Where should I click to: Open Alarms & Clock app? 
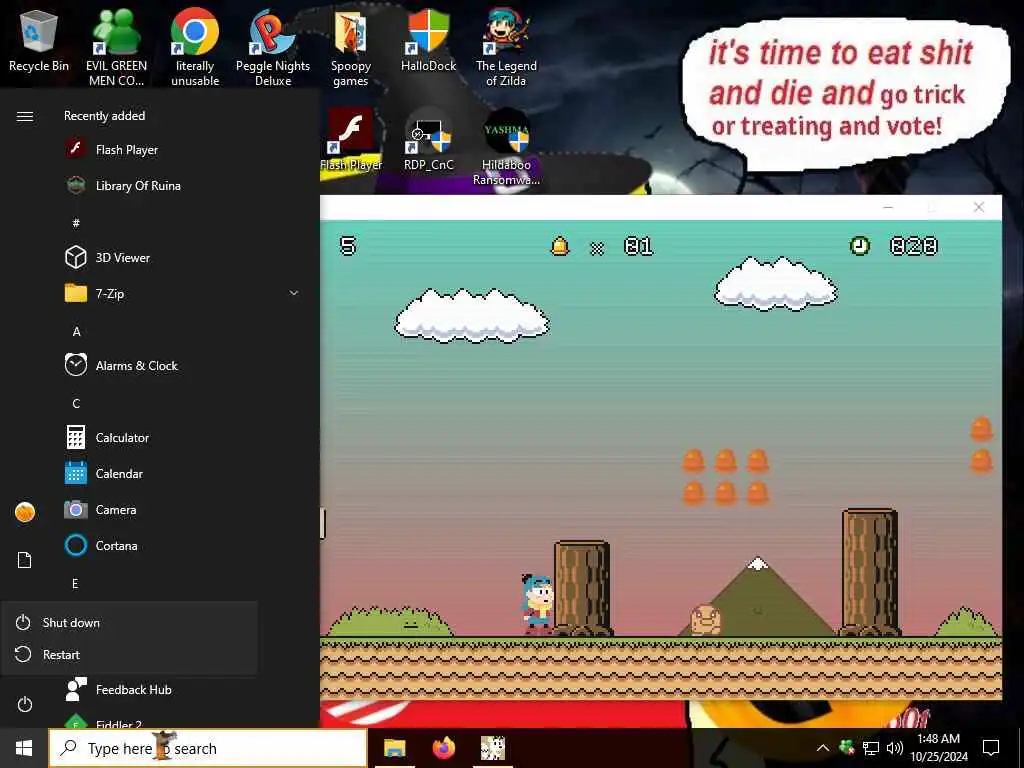(136, 365)
